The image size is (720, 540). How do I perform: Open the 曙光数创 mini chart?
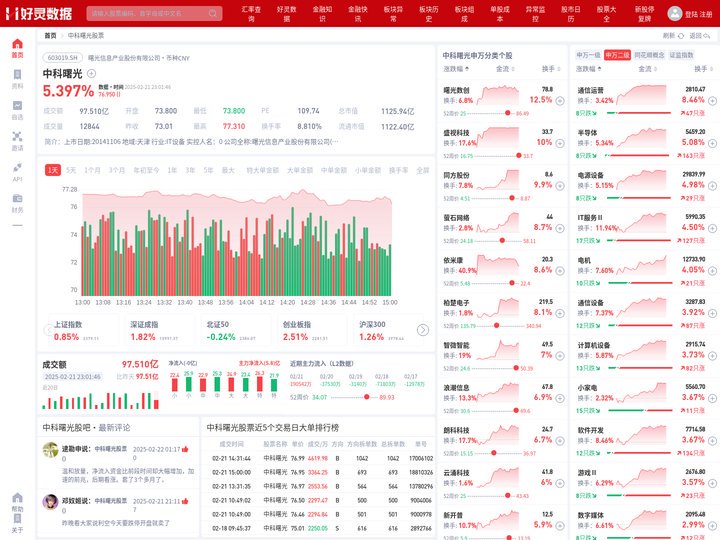coord(498,96)
